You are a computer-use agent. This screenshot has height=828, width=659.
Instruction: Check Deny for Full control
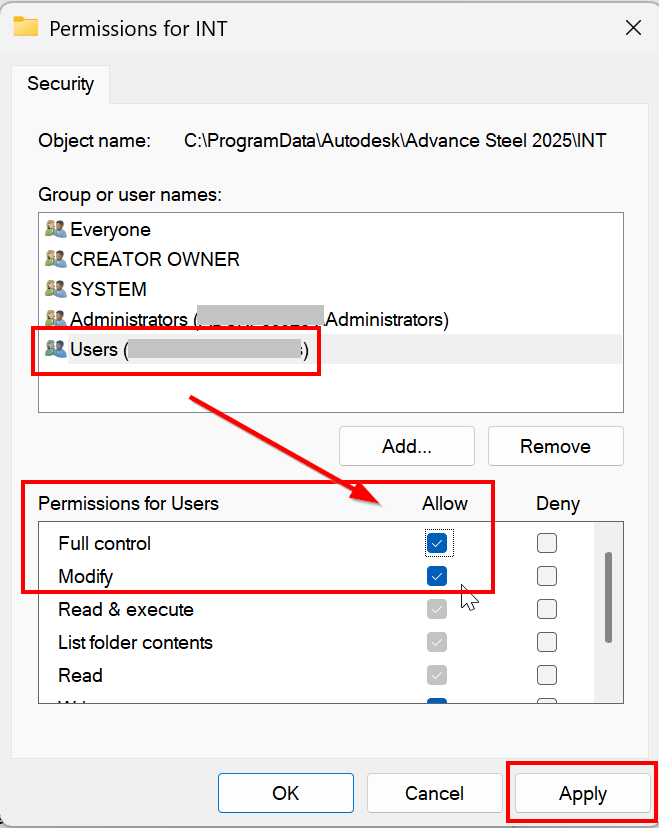pos(546,544)
